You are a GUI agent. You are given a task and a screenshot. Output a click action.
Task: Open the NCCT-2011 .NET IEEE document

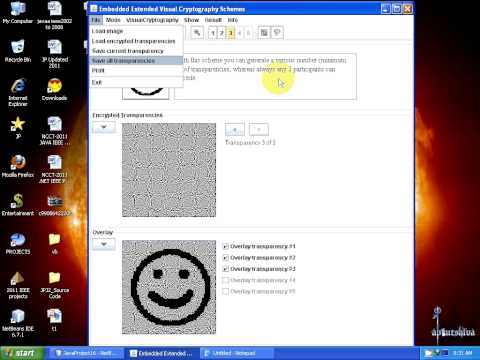[54, 169]
